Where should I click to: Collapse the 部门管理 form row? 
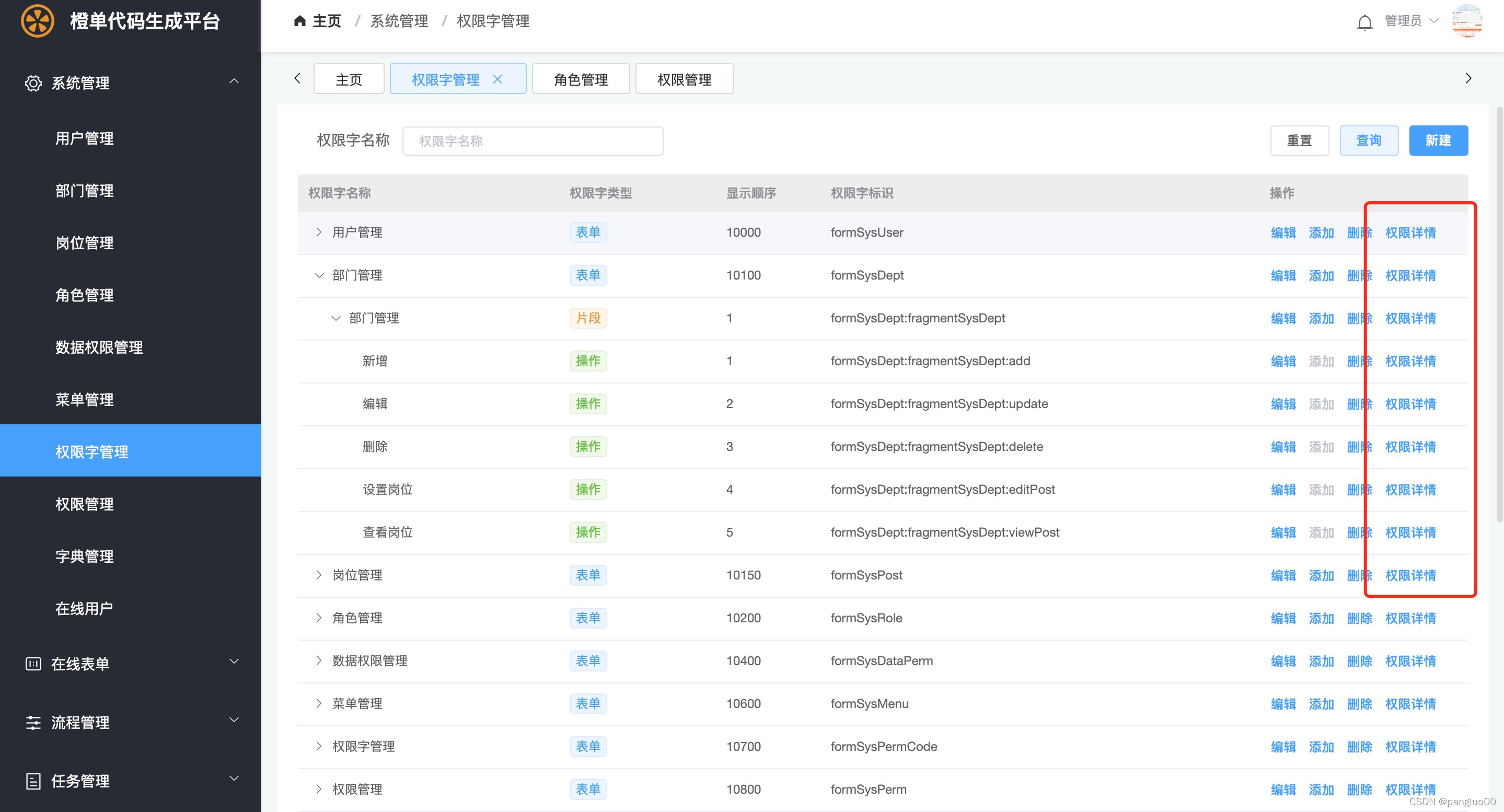(x=319, y=275)
